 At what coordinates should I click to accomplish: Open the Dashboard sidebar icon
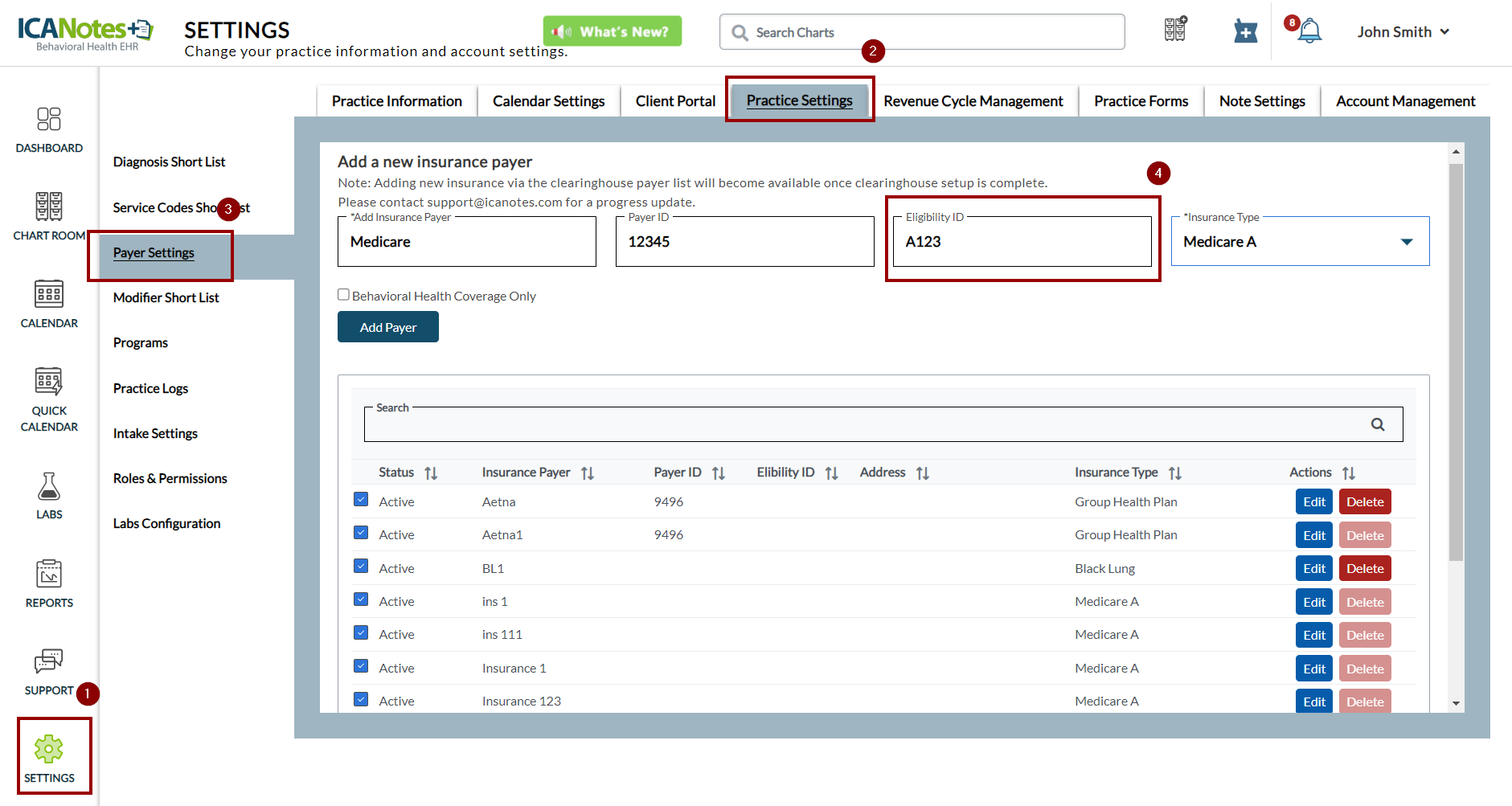tap(49, 120)
